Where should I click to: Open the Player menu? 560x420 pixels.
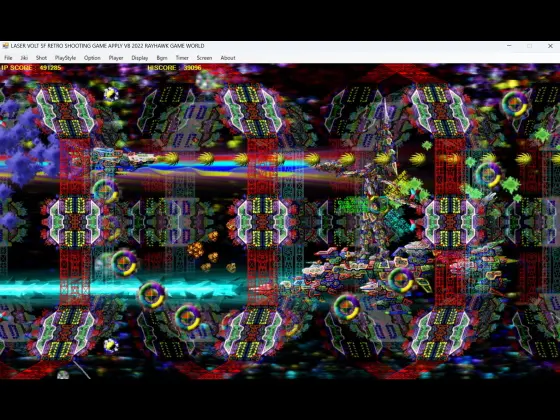[116, 58]
